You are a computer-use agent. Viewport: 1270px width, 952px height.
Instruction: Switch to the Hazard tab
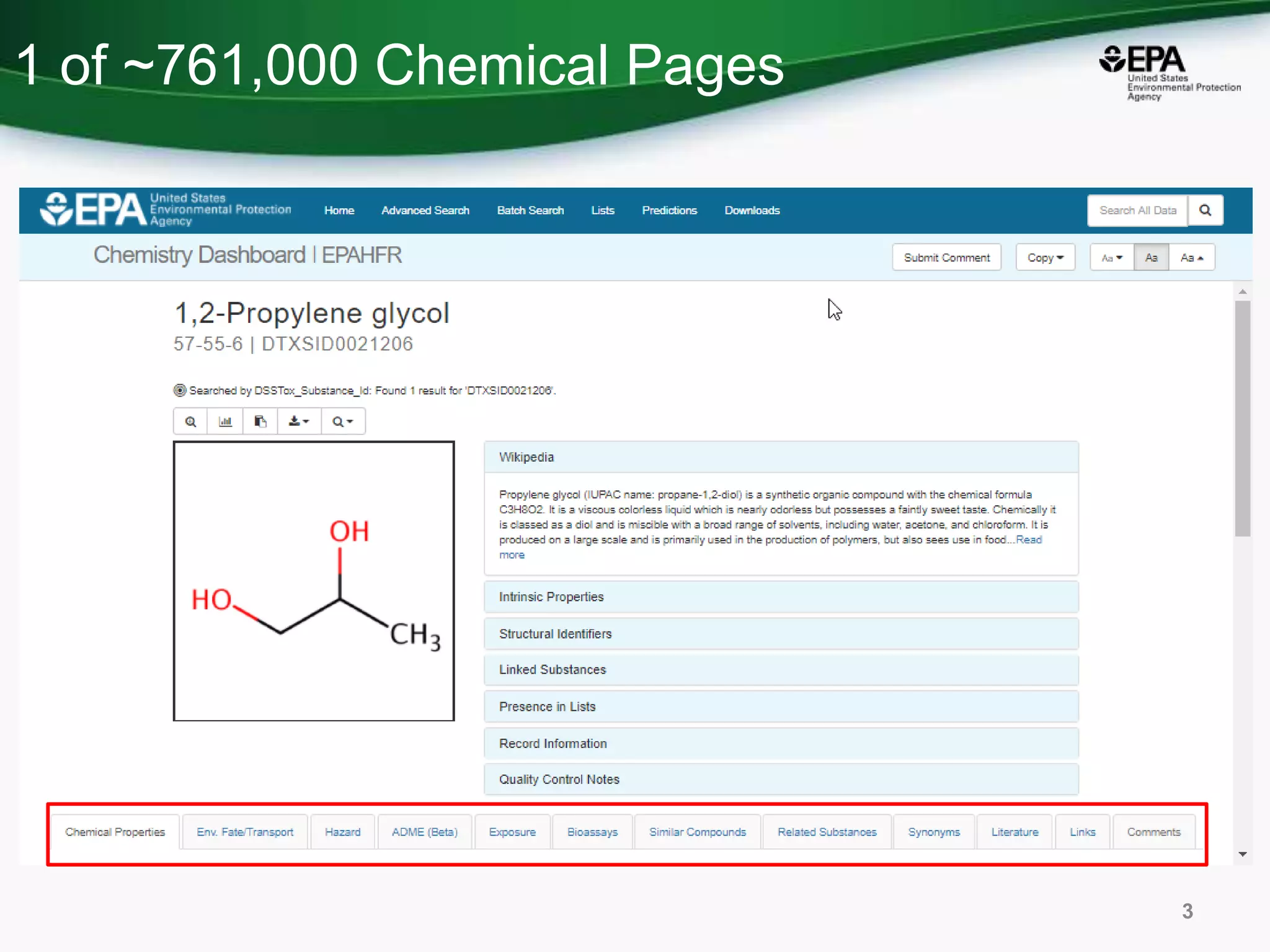(x=342, y=832)
